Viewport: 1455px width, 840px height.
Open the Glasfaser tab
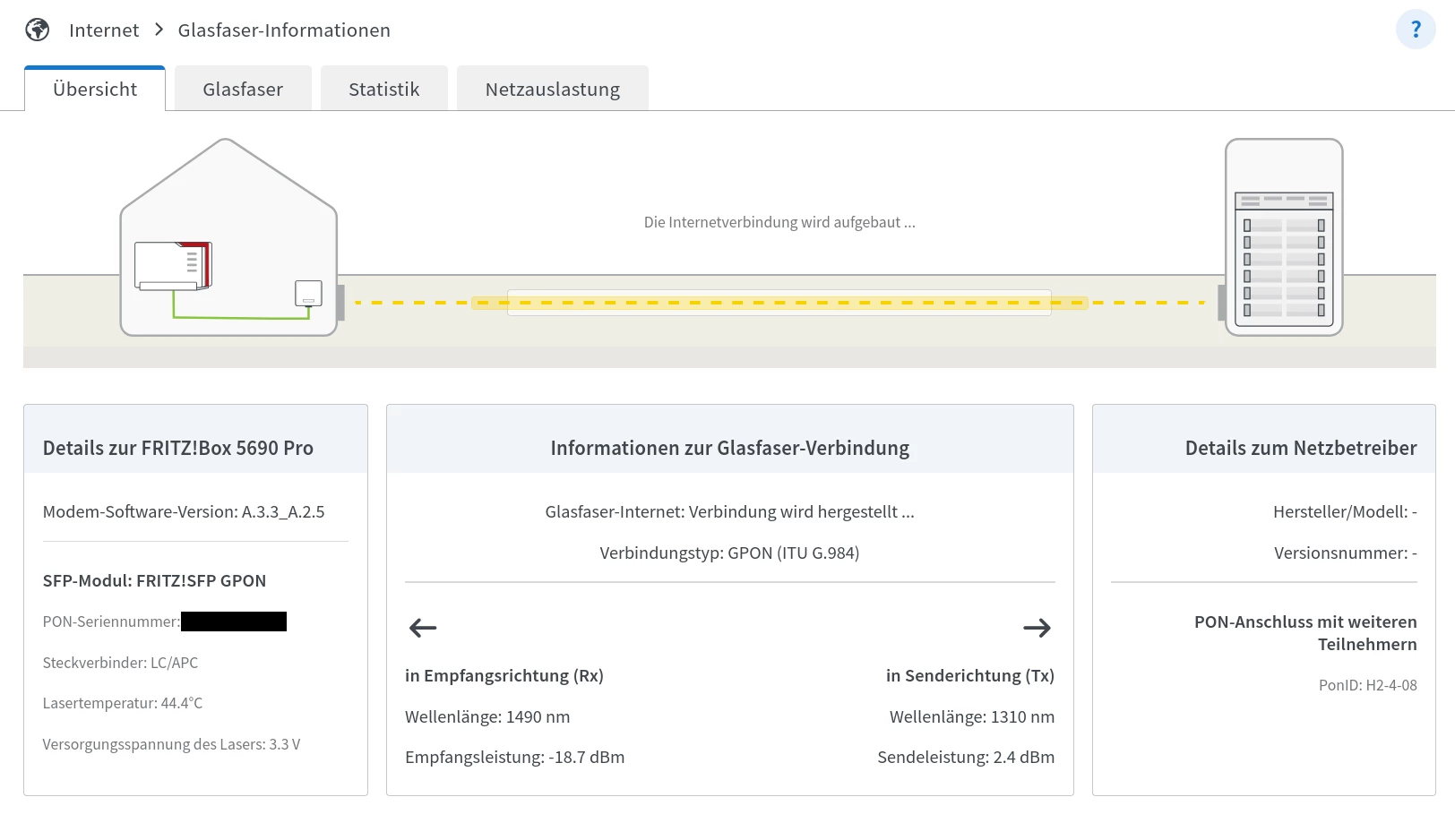243,90
